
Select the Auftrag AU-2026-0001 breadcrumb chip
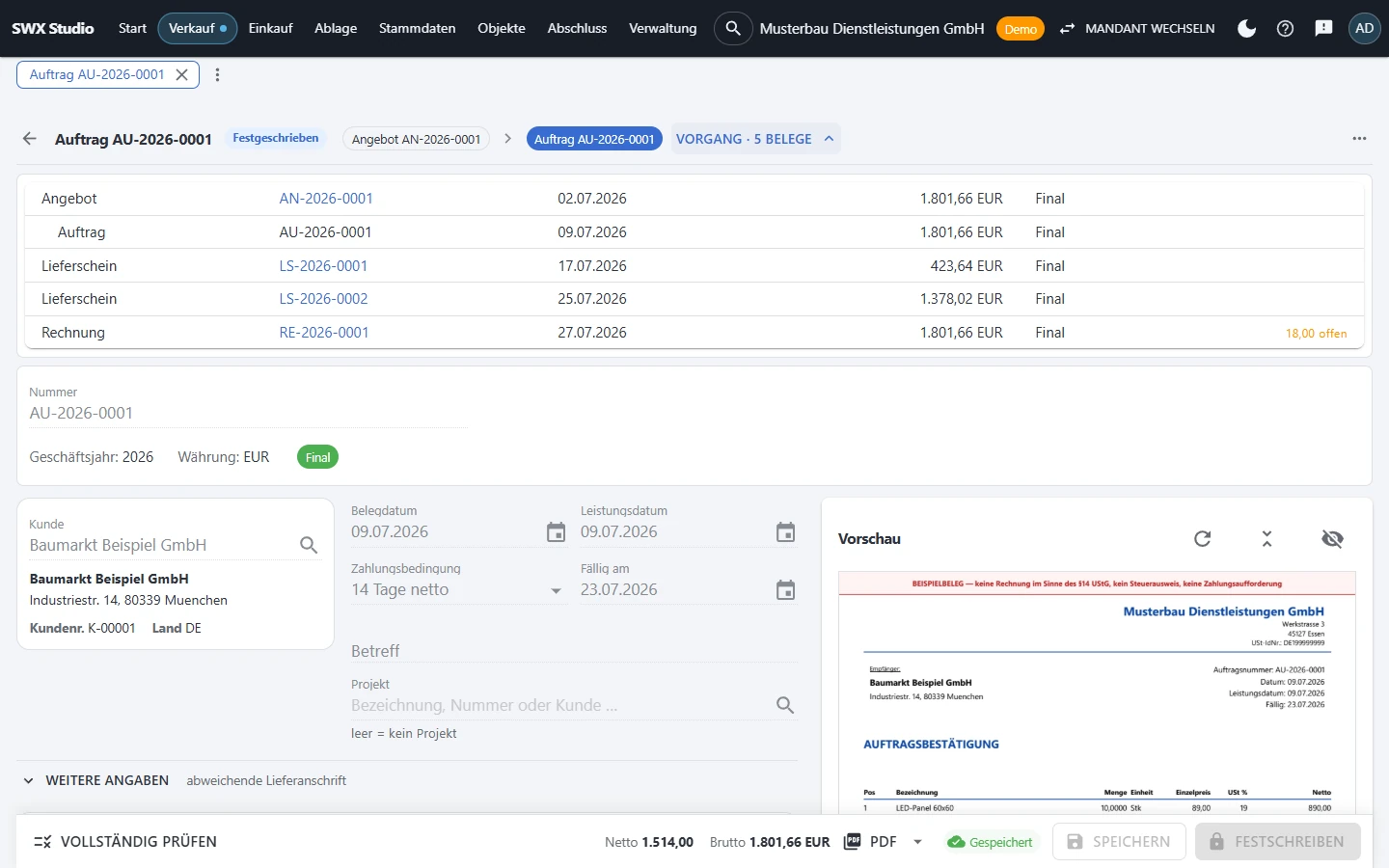(594, 139)
